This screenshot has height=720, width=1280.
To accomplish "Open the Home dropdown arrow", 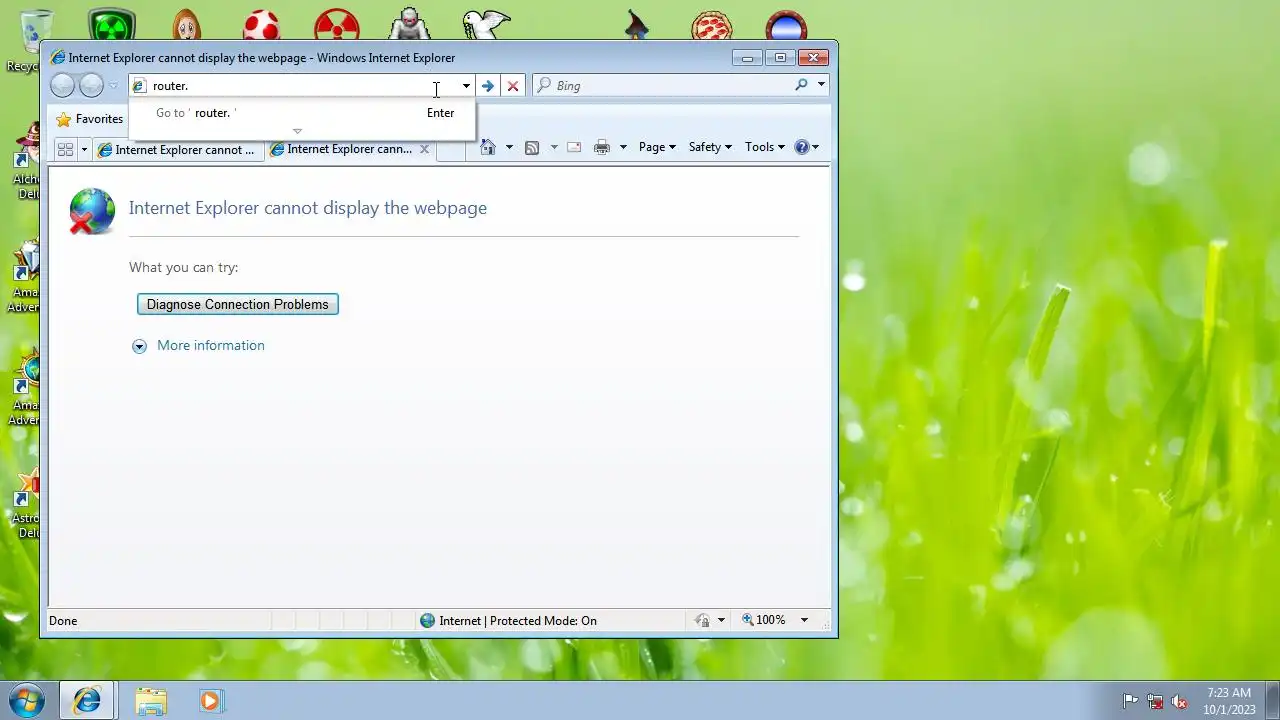I will coord(509,147).
